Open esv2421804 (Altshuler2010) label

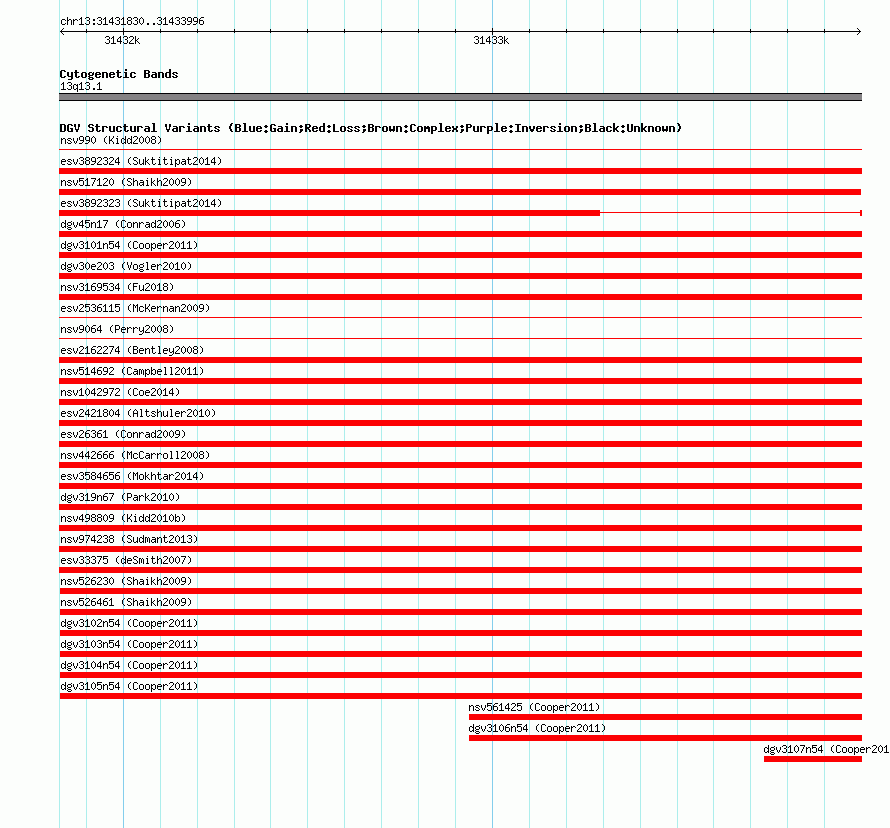pyautogui.click(x=138, y=413)
